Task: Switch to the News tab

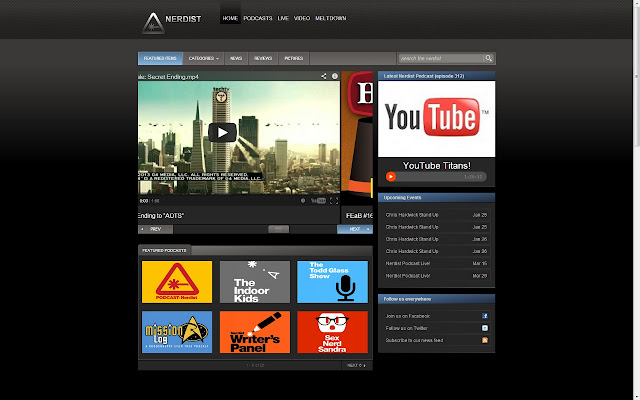Action: [x=236, y=58]
